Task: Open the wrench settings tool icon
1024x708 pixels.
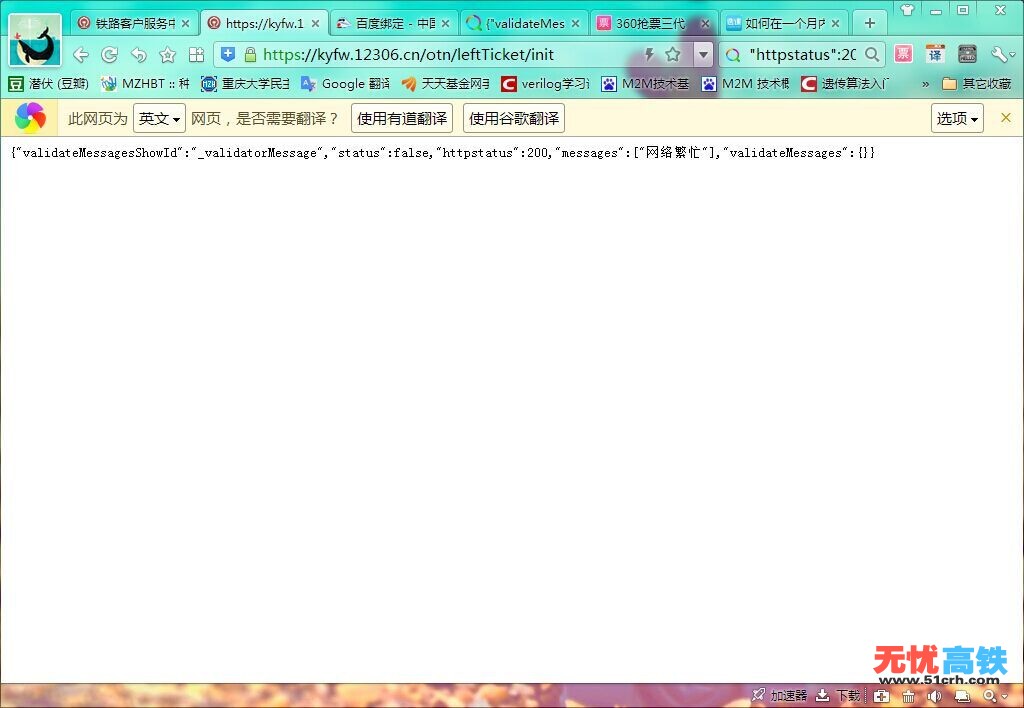Action: click(x=1000, y=54)
